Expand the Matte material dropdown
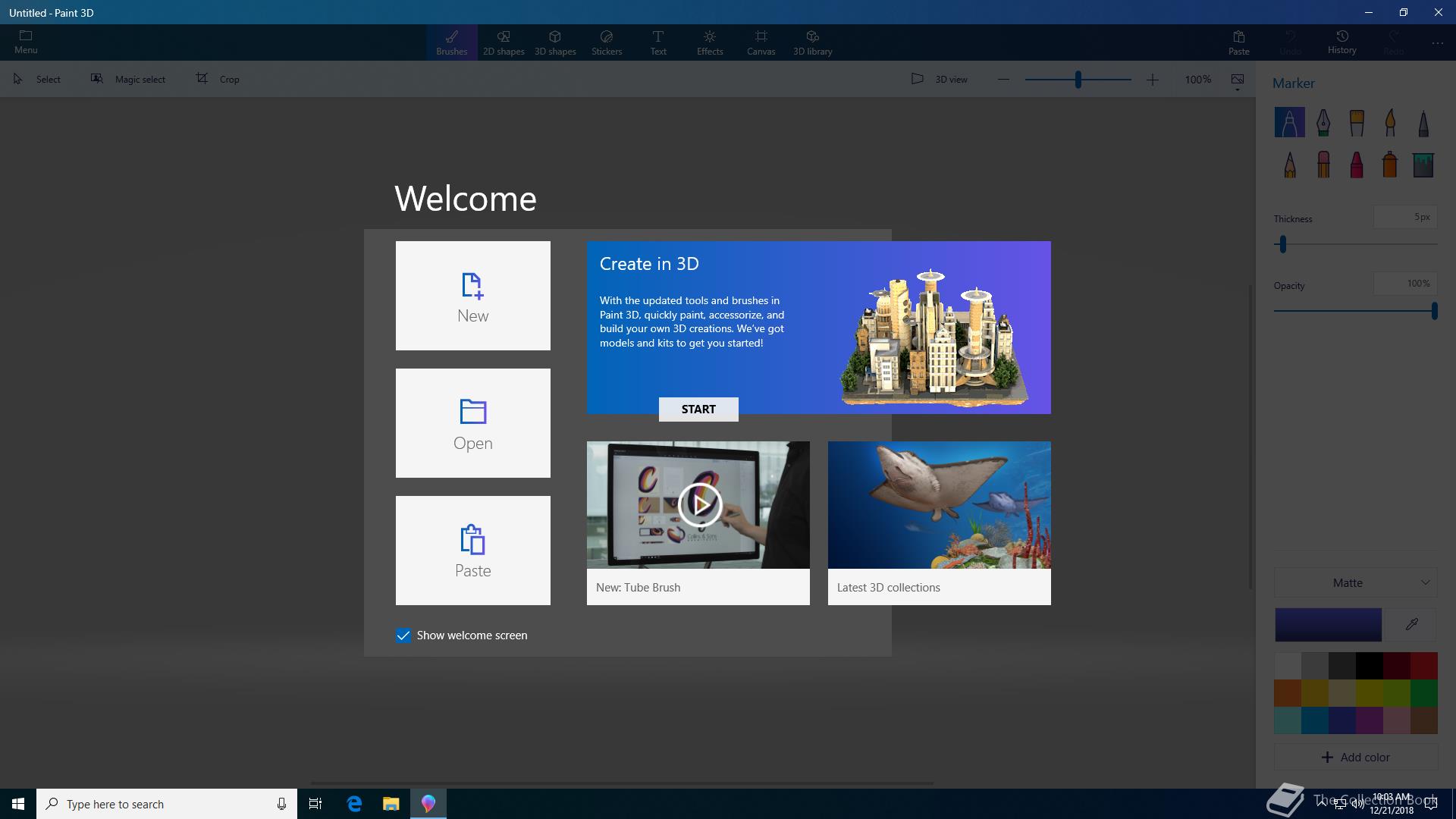Screen dimensions: 1456x819 pyautogui.click(x=1356, y=582)
